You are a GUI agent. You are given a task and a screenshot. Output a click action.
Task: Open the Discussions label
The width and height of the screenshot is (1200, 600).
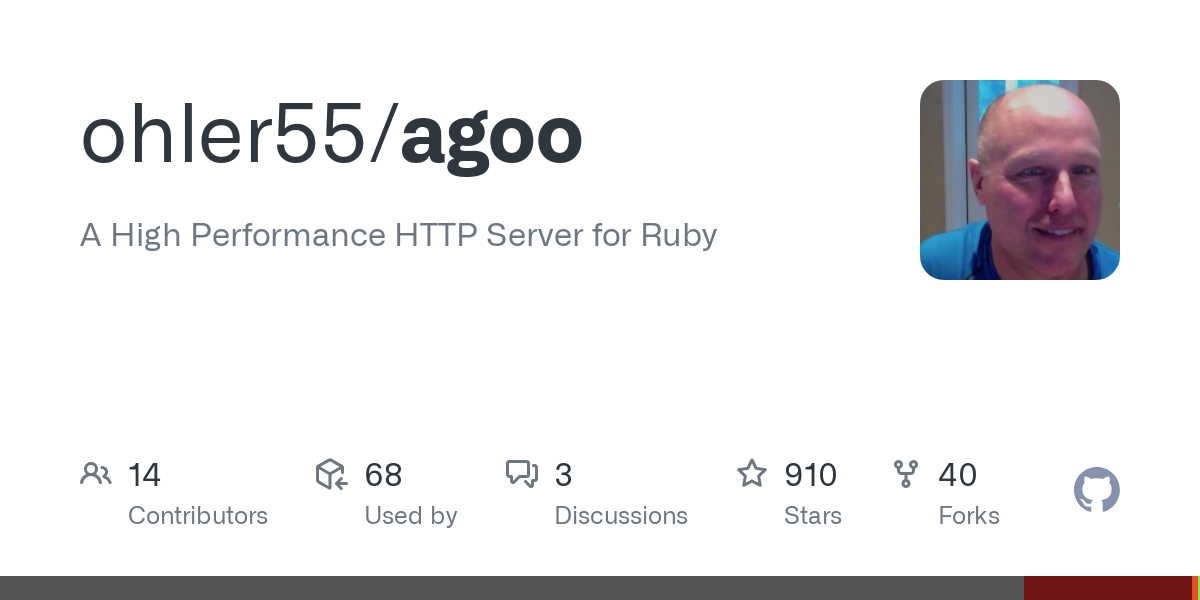click(621, 516)
